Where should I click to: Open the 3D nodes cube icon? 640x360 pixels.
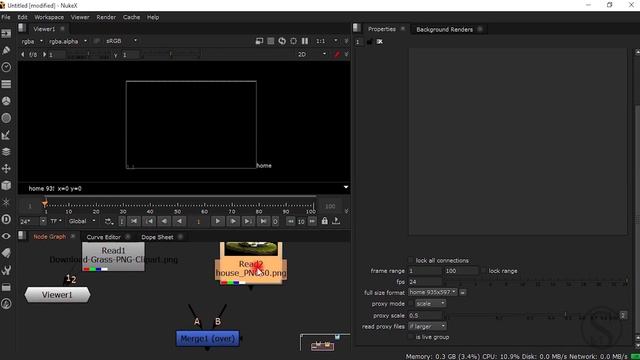coord(6,185)
